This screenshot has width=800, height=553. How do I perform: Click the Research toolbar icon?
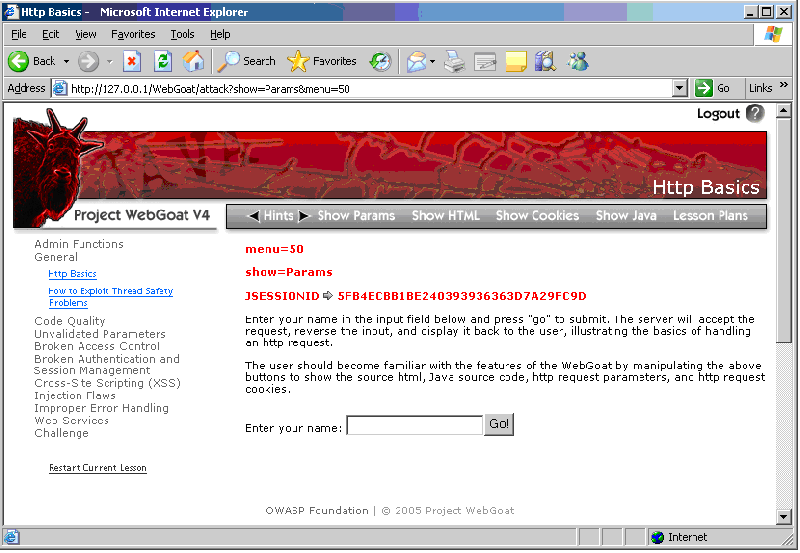click(x=546, y=62)
